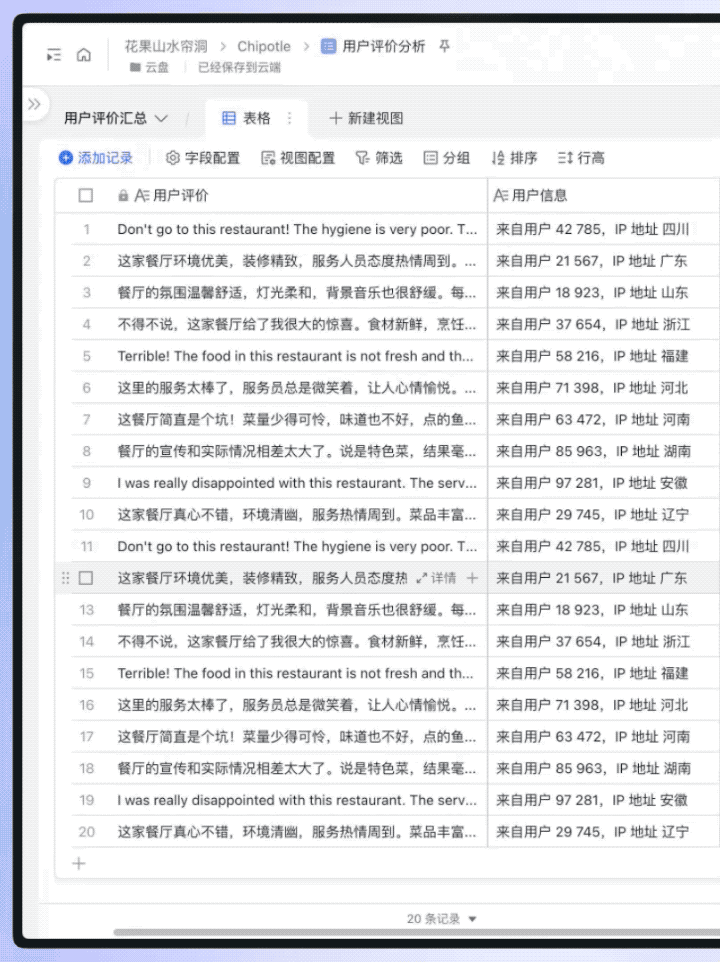Click the pin icon beside 用户评价分析

pyautogui.click(x=445, y=46)
